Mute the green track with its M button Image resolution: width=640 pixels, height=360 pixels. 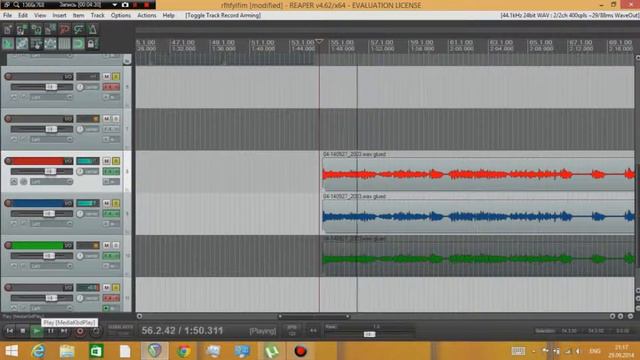(x=107, y=245)
